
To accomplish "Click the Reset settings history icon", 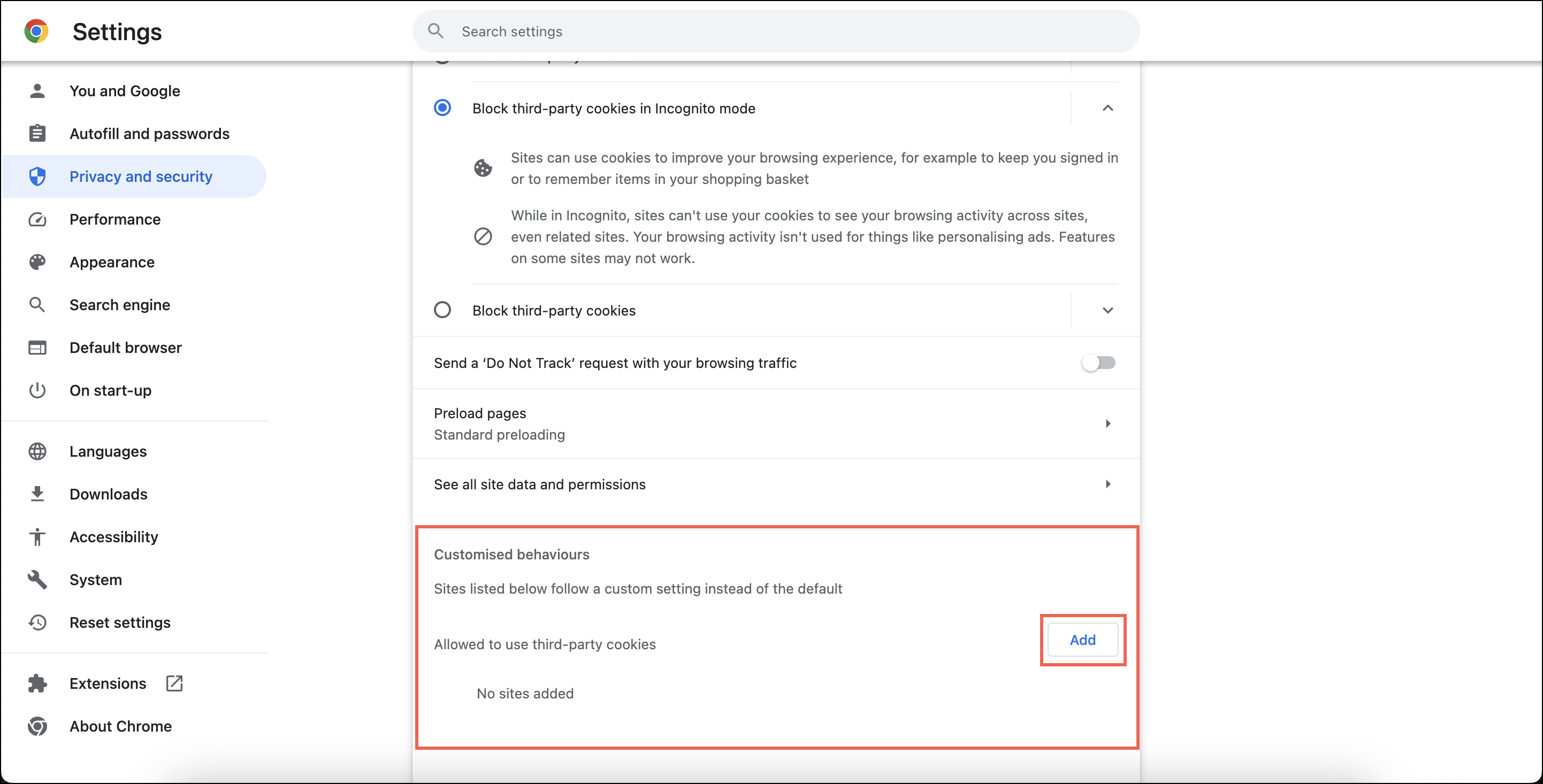I will click(x=37, y=622).
